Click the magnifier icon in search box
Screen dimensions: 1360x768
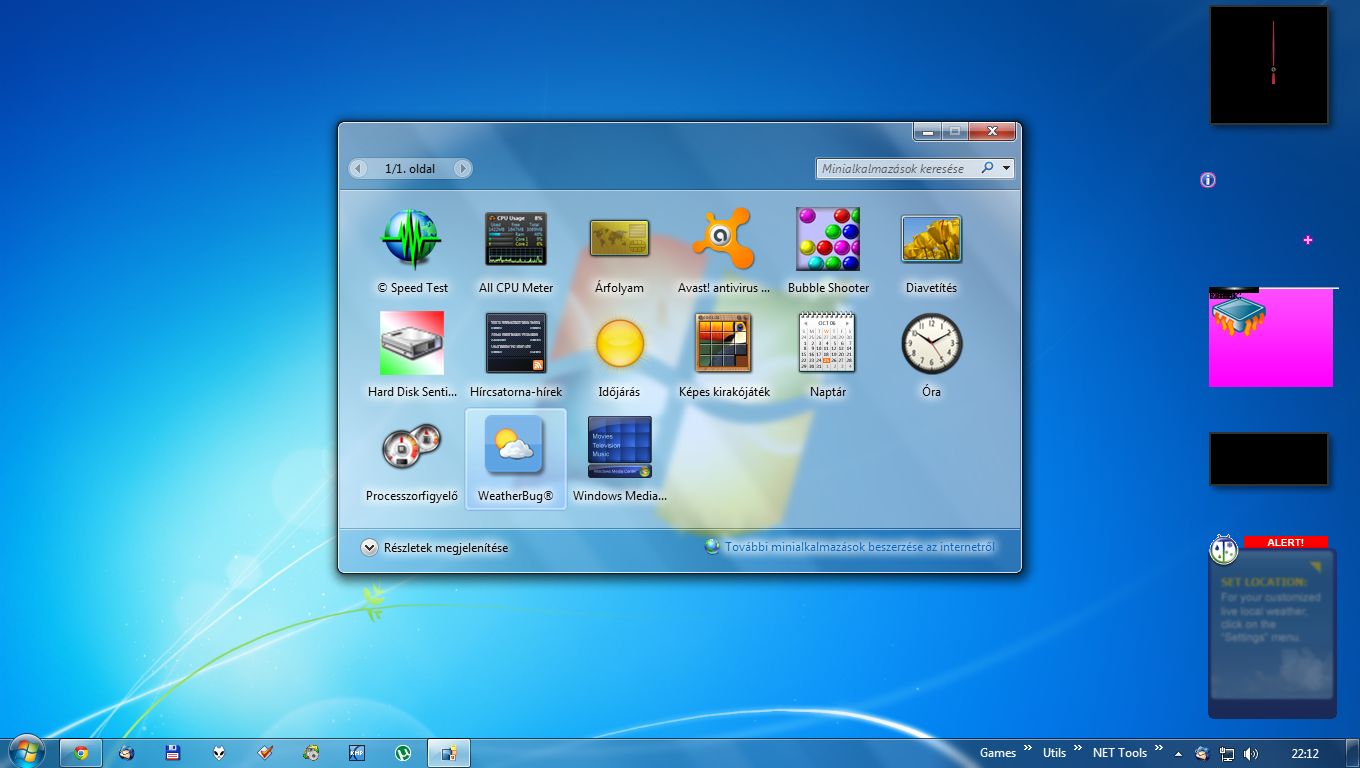click(x=987, y=168)
